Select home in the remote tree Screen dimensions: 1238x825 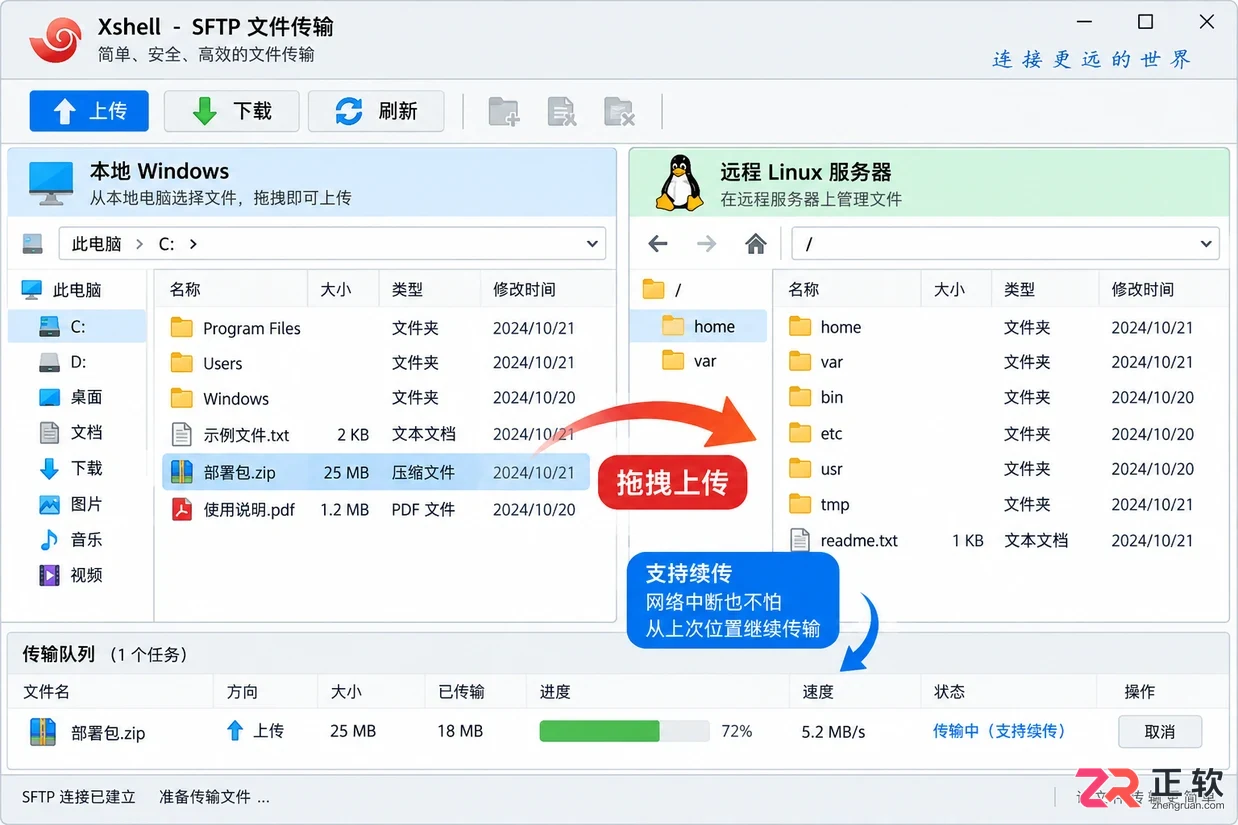coord(698,326)
